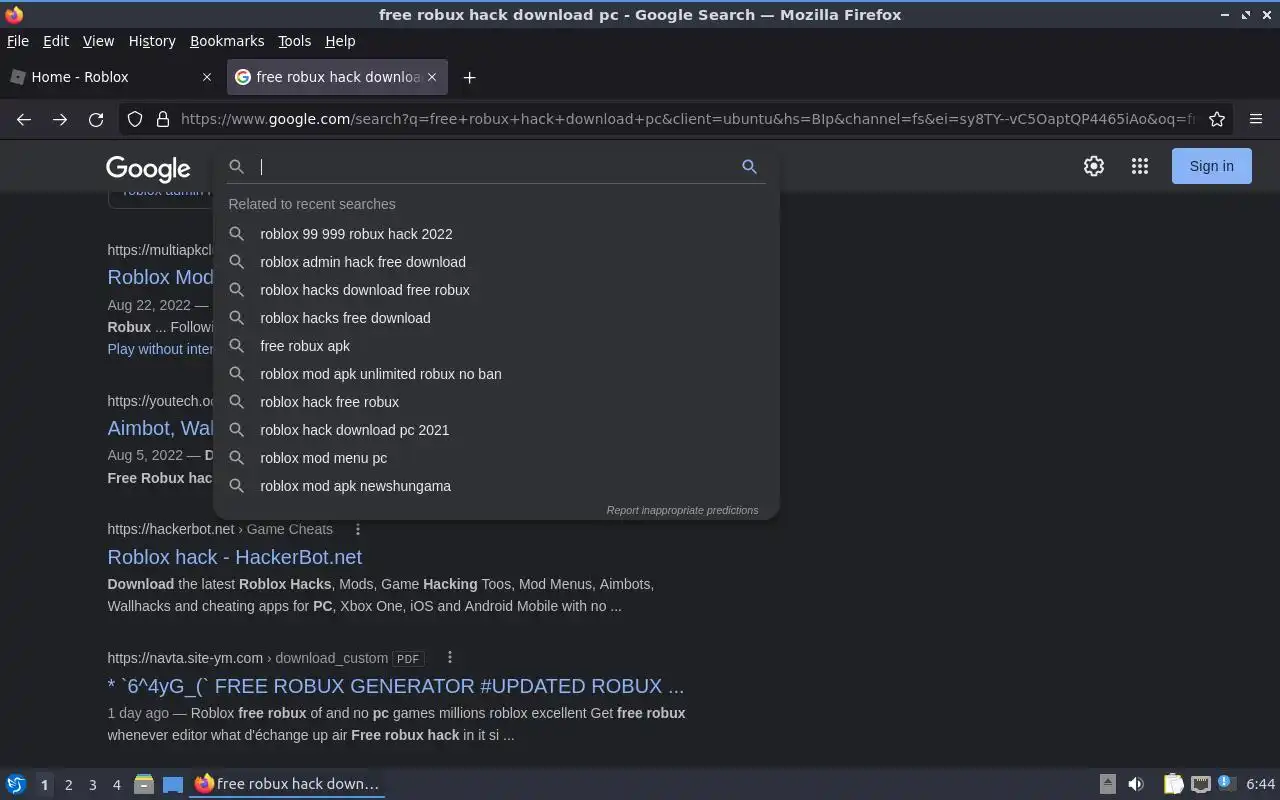Select suggestion roblox hacks download free robux
Screen dimensions: 1280x800
point(496,290)
